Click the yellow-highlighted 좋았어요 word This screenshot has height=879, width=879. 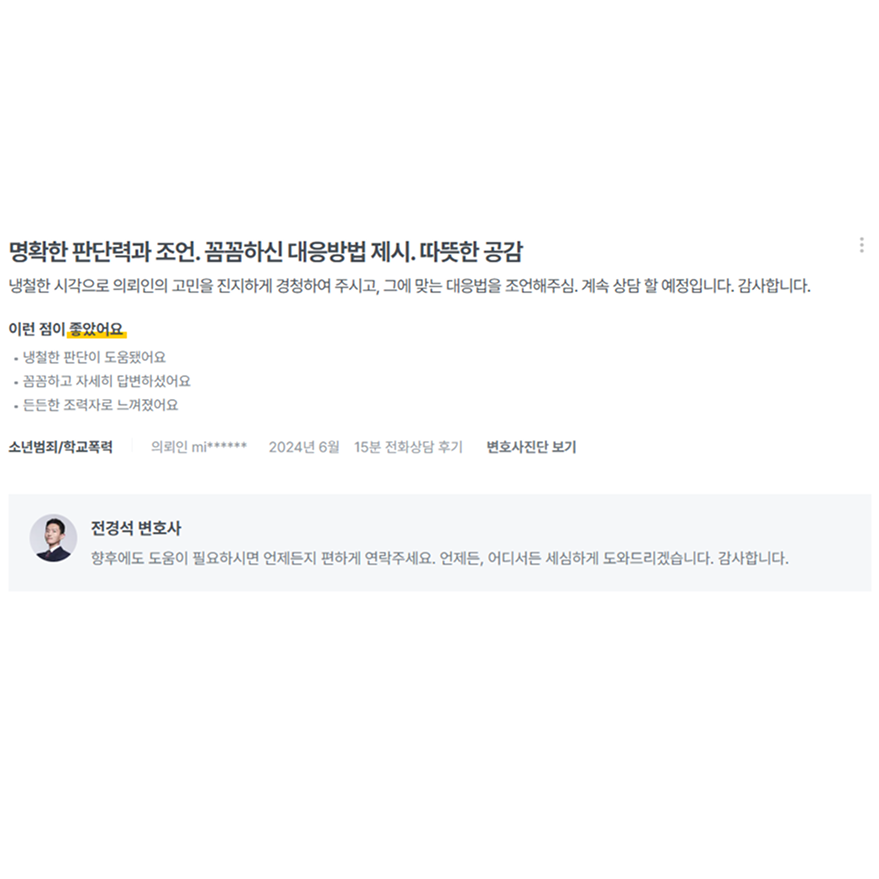pyautogui.click(x=96, y=329)
